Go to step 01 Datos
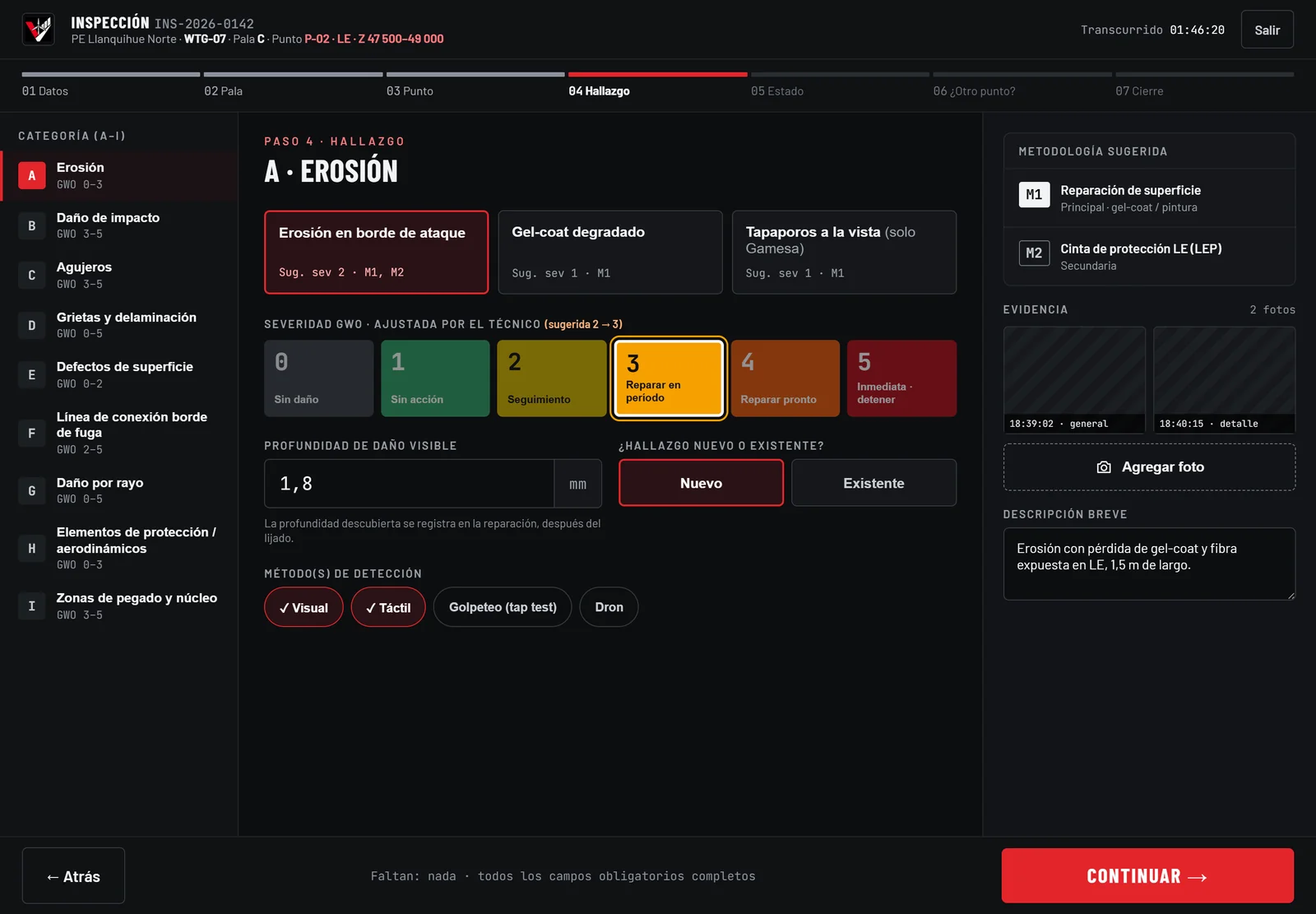The height and width of the screenshot is (914, 1316). point(110,86)
